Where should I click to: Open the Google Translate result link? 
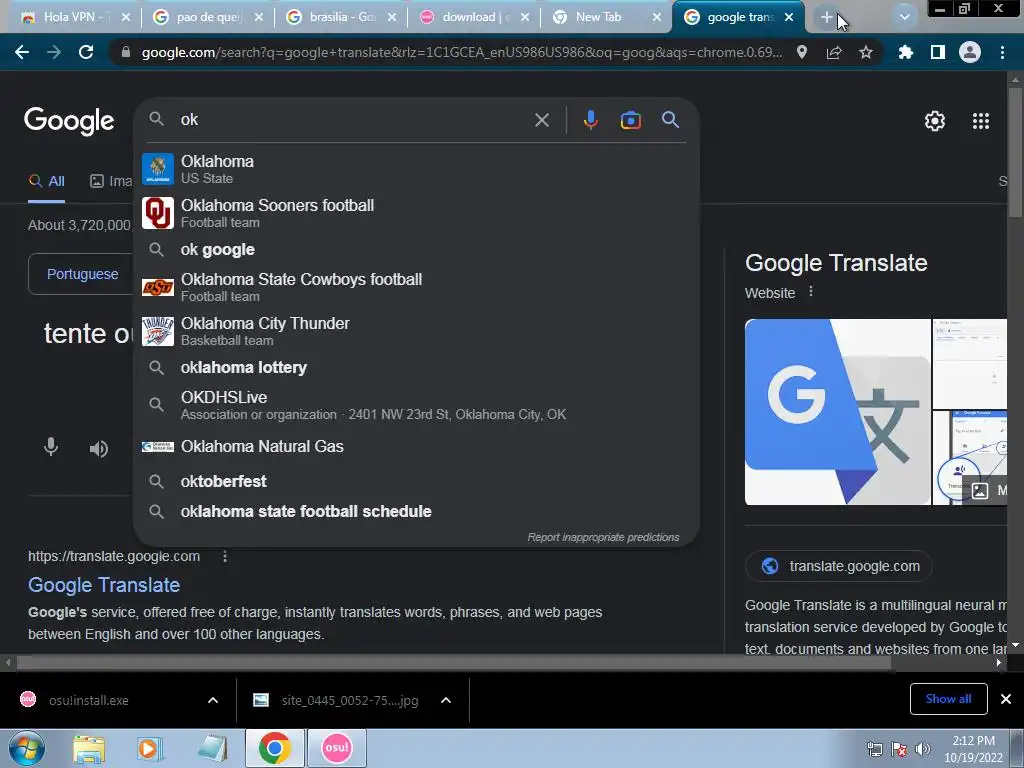point(104,585)
